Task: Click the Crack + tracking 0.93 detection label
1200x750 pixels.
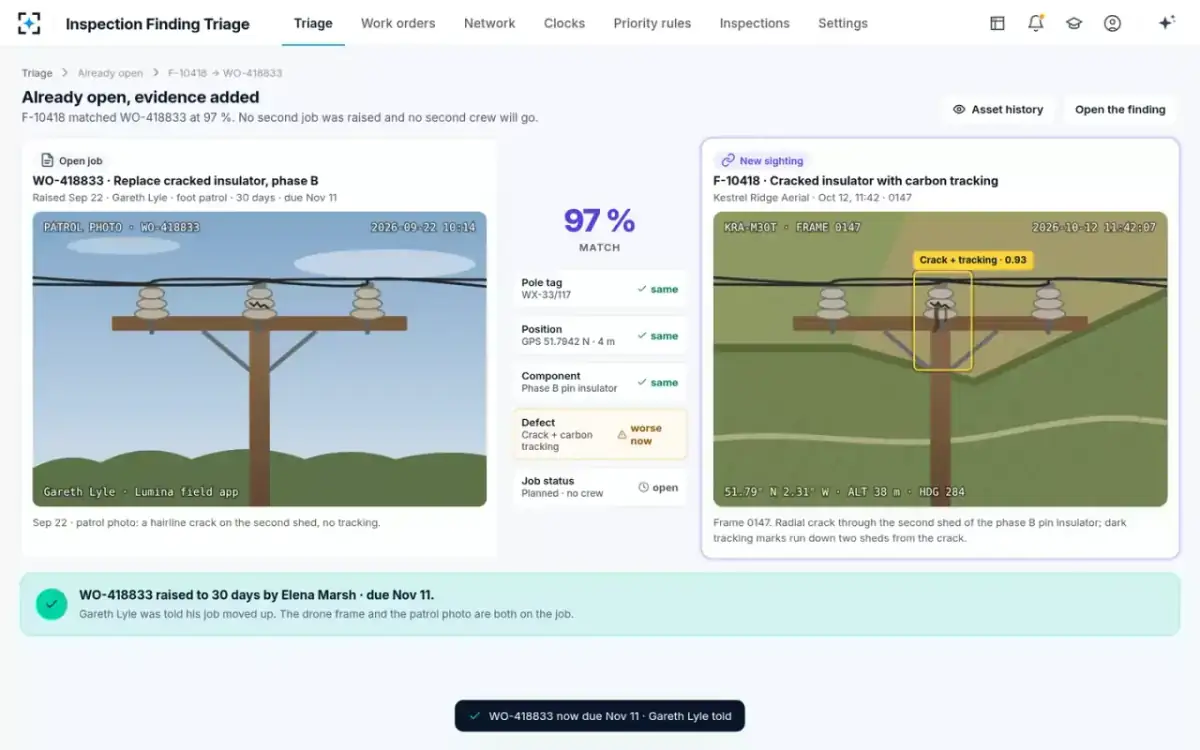Action: (x=973, y=260)
